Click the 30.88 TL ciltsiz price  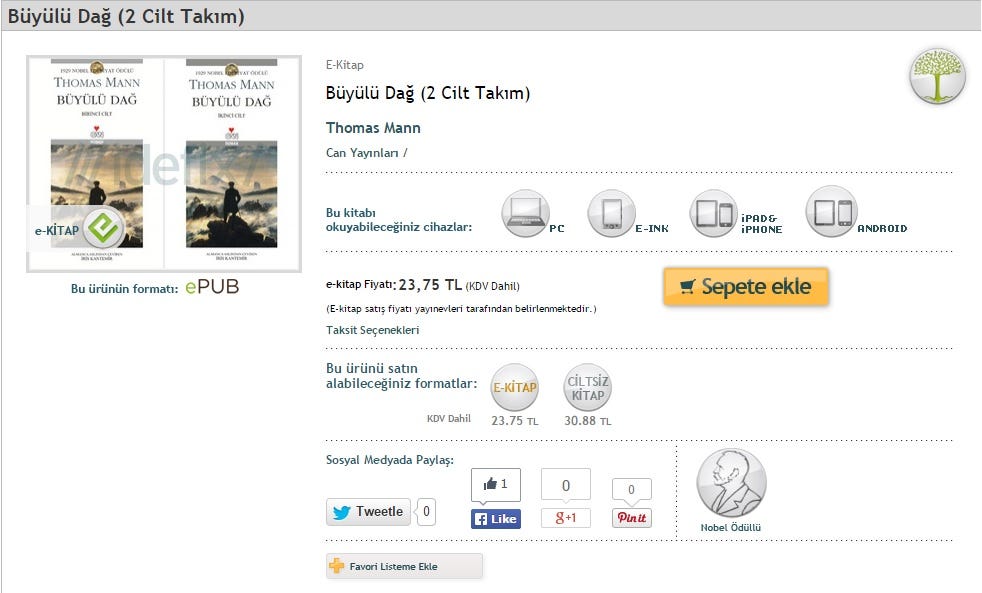(587, 421)
